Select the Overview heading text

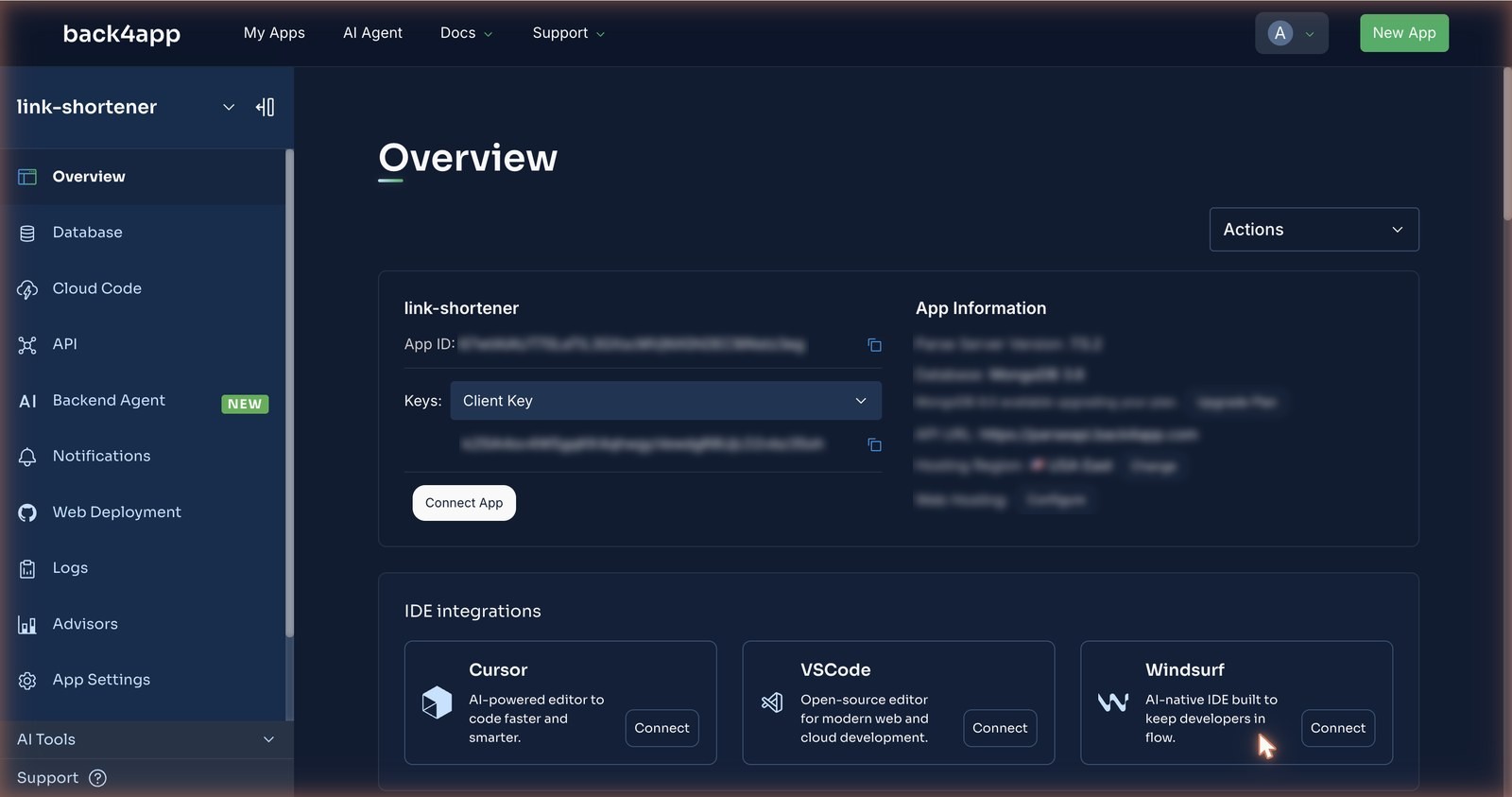[468, 158]
